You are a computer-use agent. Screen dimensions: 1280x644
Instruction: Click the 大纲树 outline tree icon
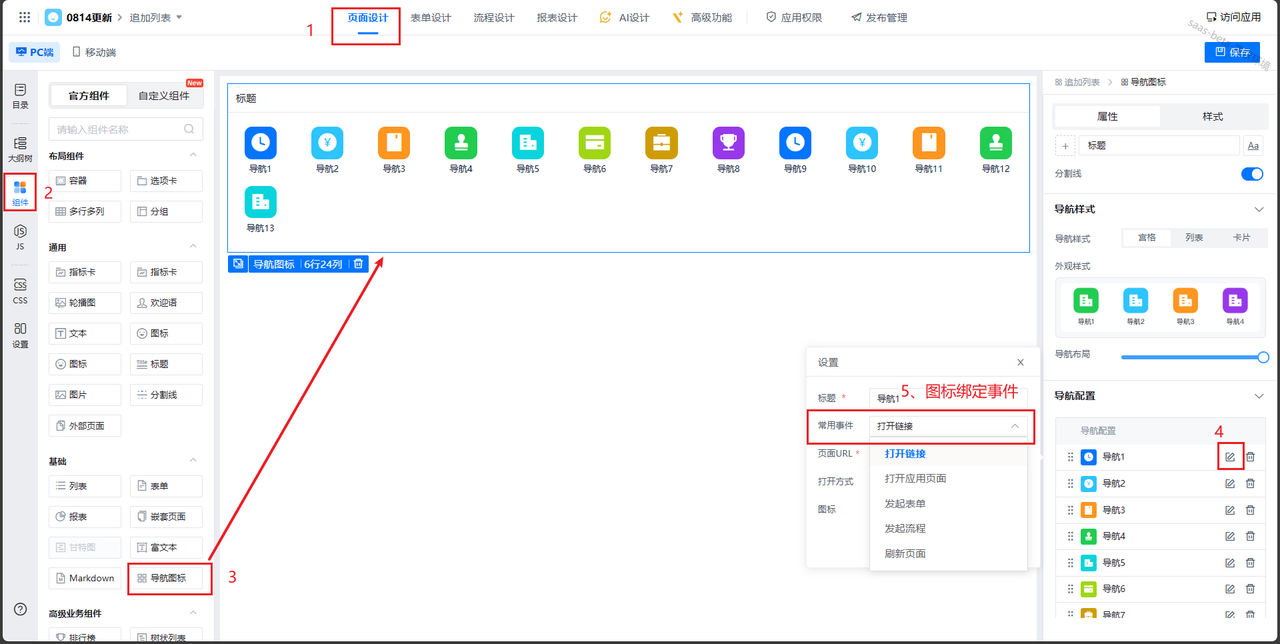(x=20, y=149)
